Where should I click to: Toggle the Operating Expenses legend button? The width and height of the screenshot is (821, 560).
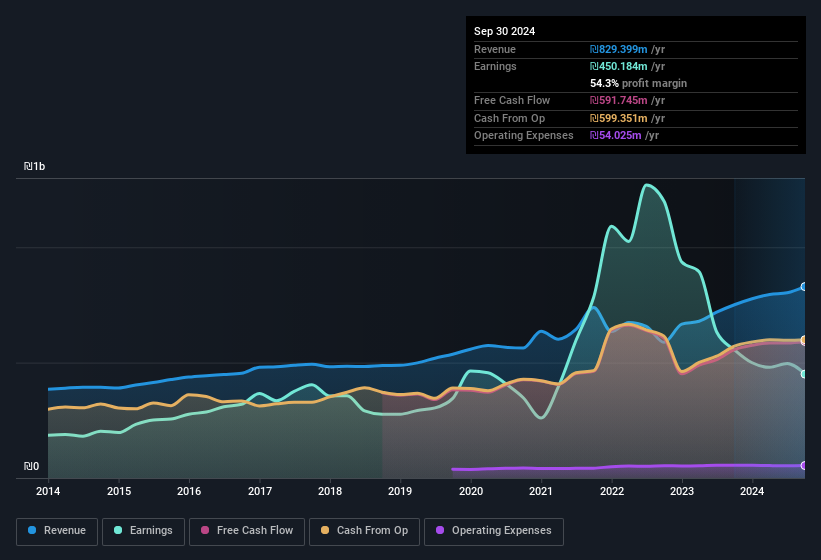click(x=494, y=531)
